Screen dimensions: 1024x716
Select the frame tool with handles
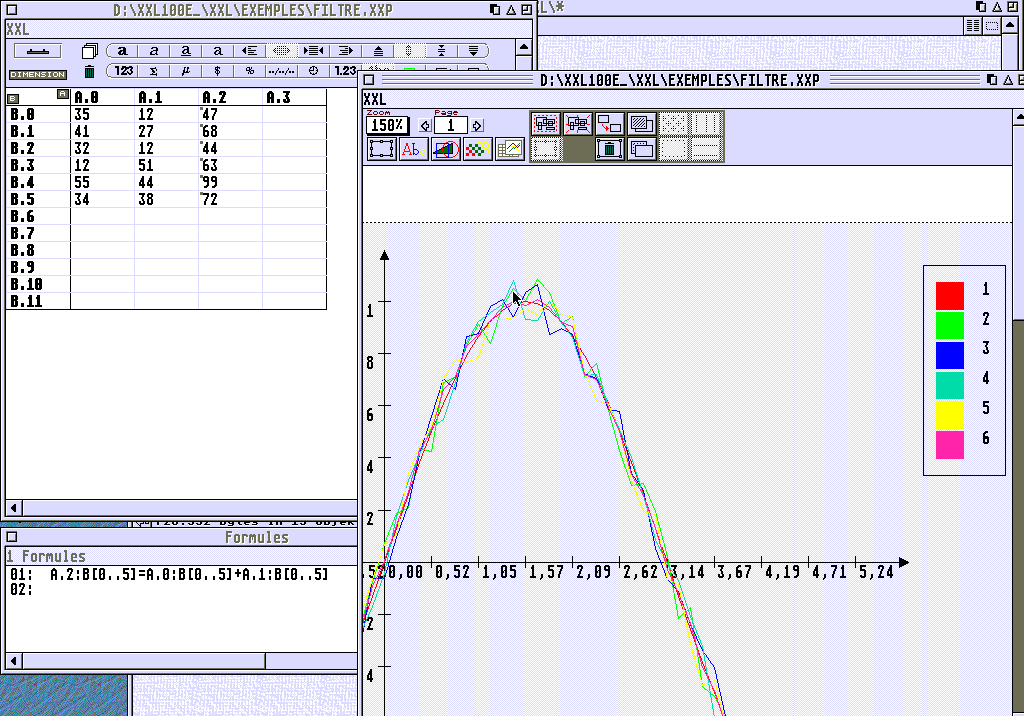coord(381,149)
